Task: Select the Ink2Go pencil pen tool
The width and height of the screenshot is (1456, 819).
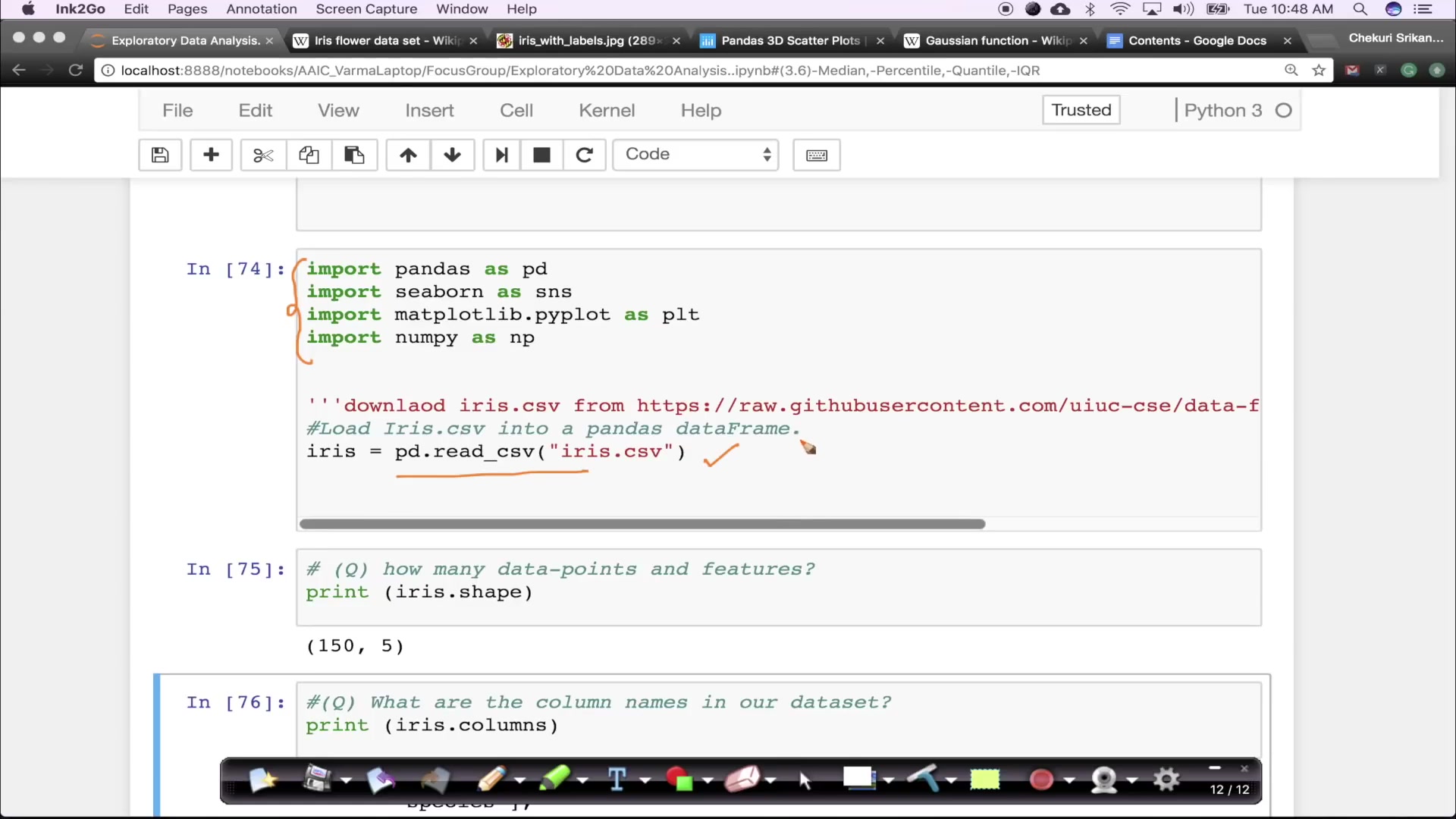Action: (x=493, y=779)
